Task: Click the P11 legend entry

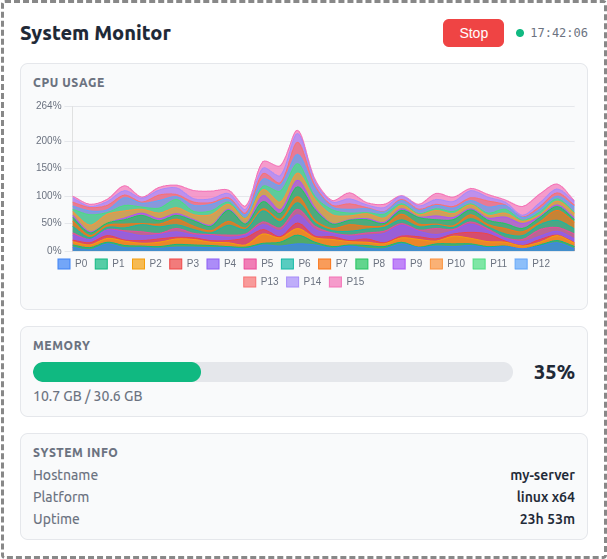Action: [490, 263]
